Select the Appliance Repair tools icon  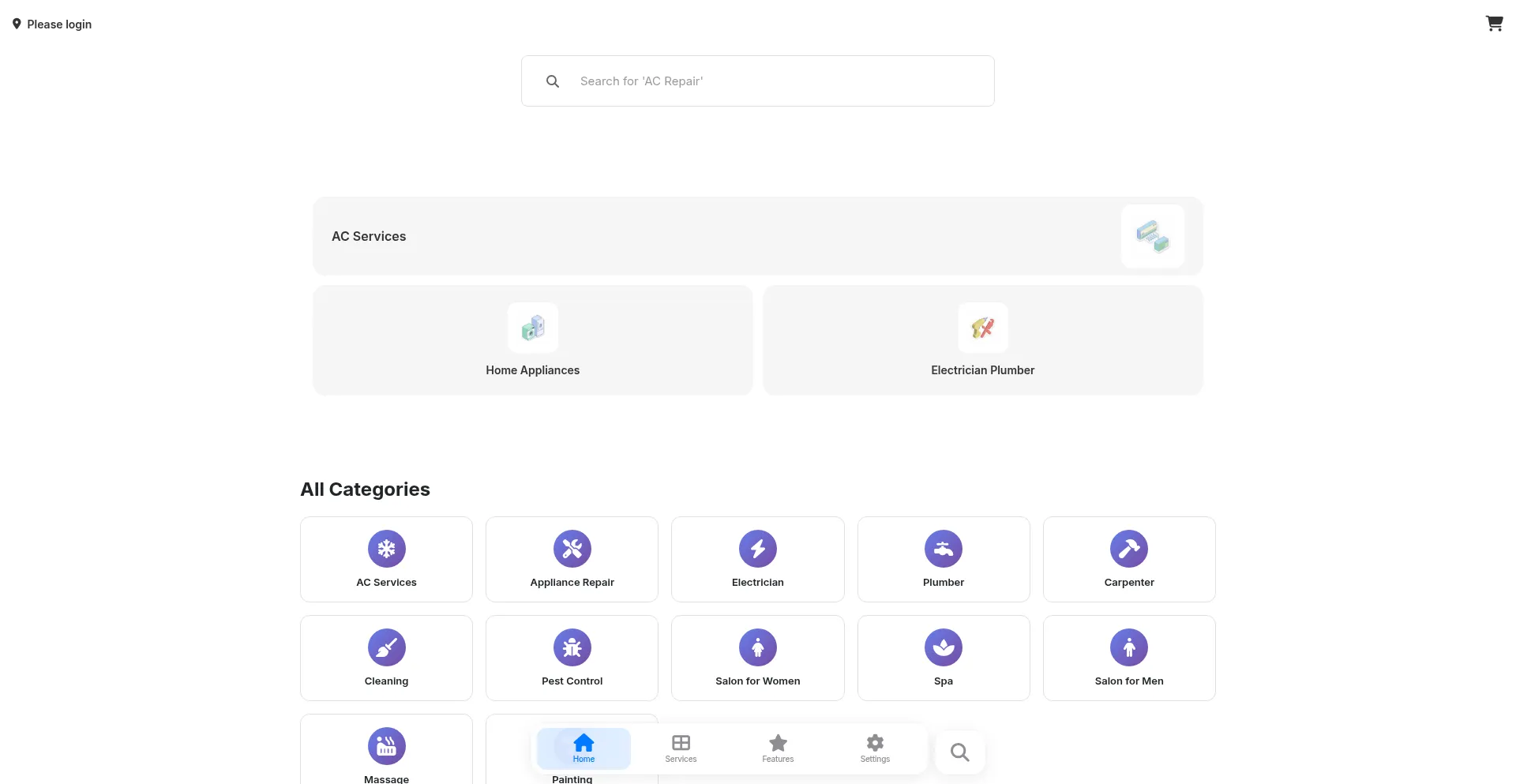click(x=572, y=549)
